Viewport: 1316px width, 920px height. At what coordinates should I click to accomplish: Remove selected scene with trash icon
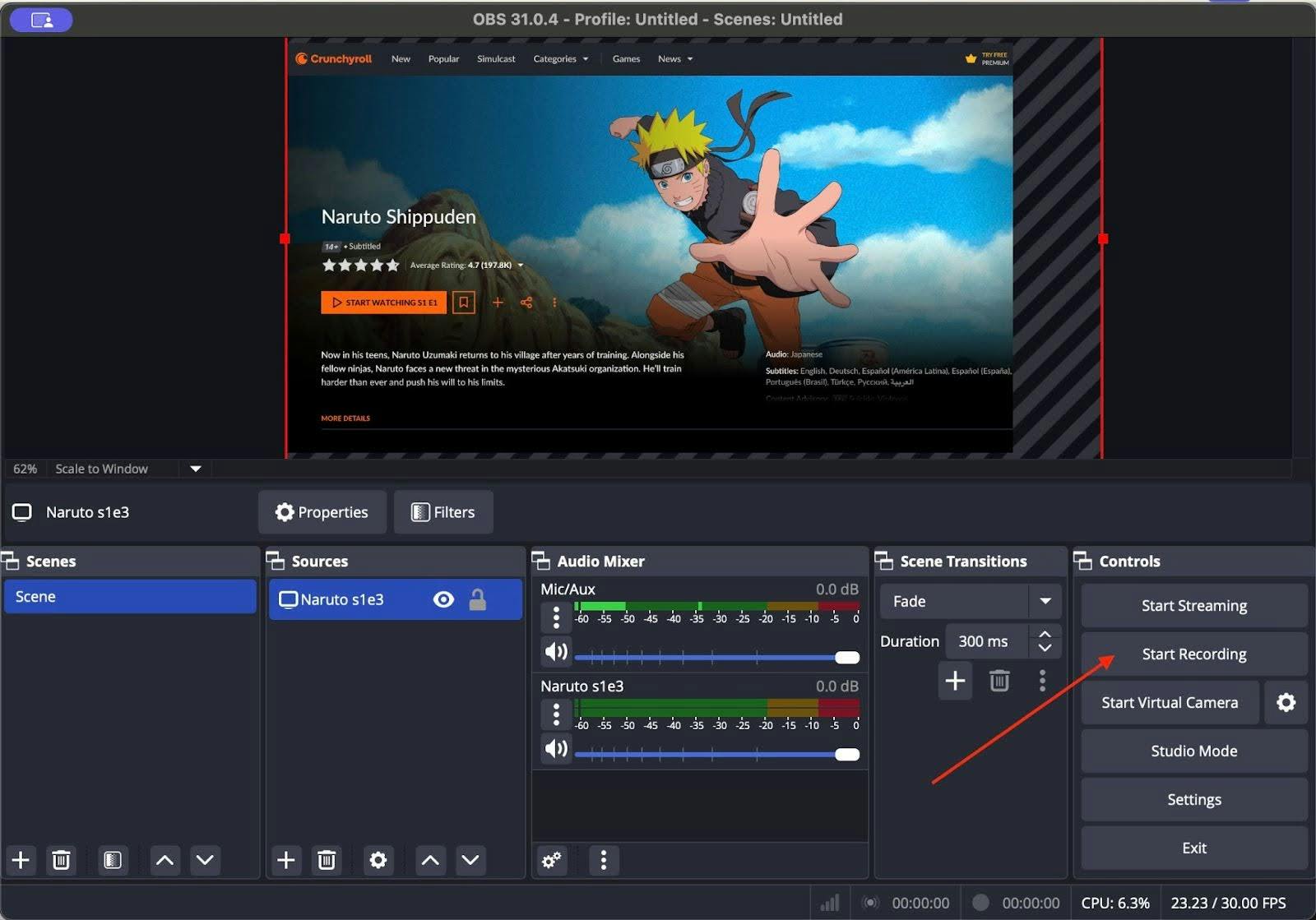(x=61, y=860)
